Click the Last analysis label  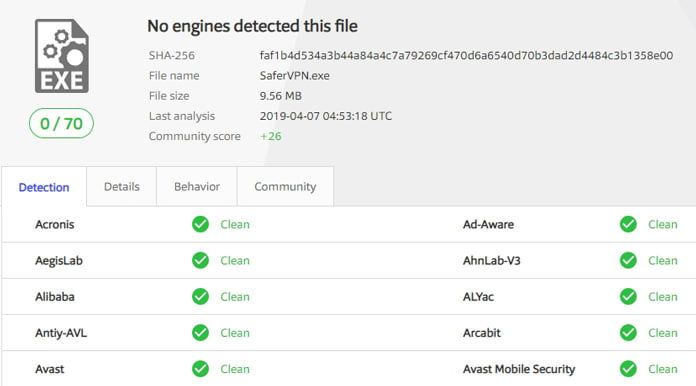coord(182,116)
